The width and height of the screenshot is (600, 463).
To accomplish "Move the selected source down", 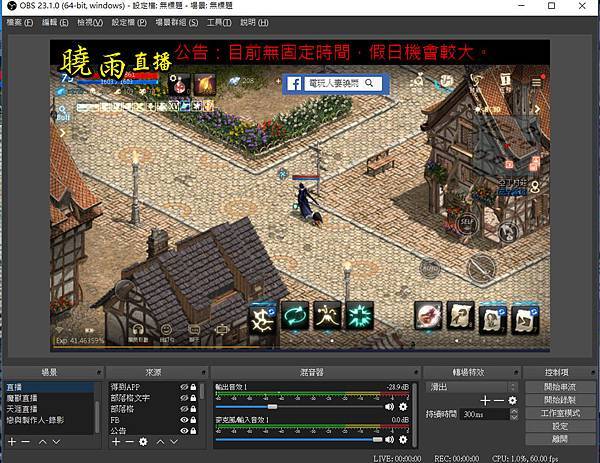I will (x=174, y=442).
